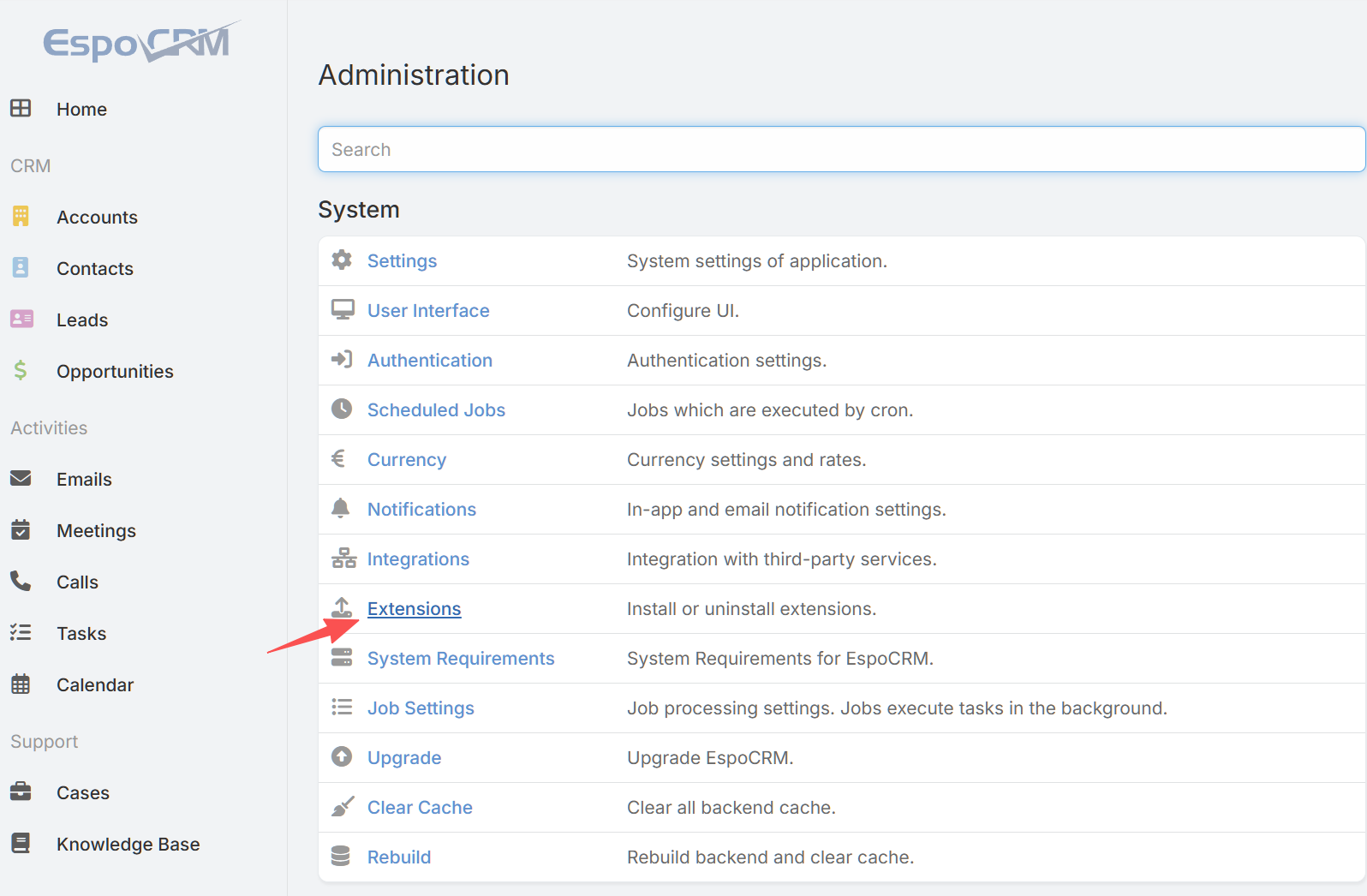Open the System Requirements link
Image resolution: width=1367 pixels, height=896 pixels.
[x=461, y=658]
